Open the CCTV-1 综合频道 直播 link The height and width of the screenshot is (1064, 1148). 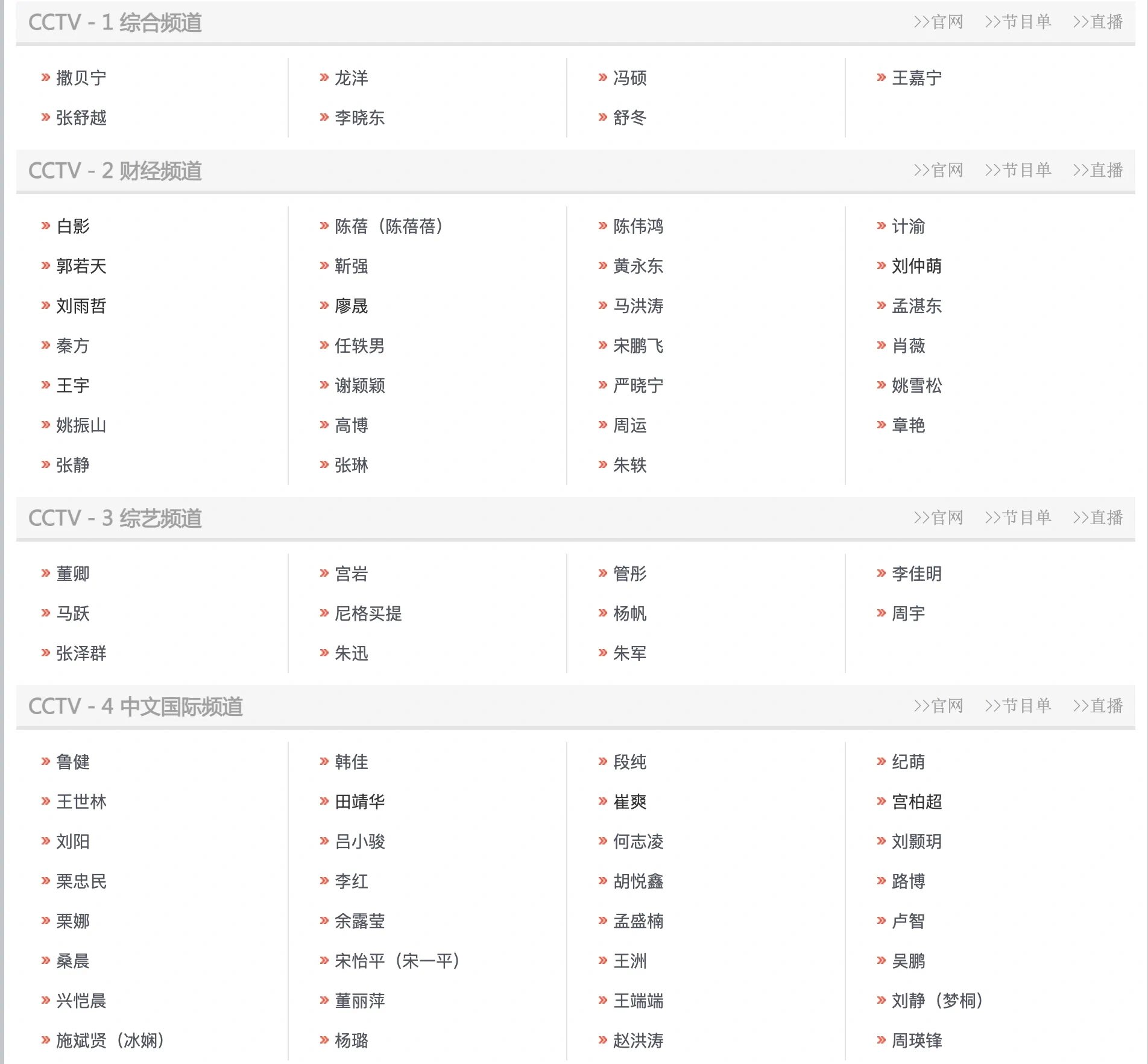tap(1097, 22)
